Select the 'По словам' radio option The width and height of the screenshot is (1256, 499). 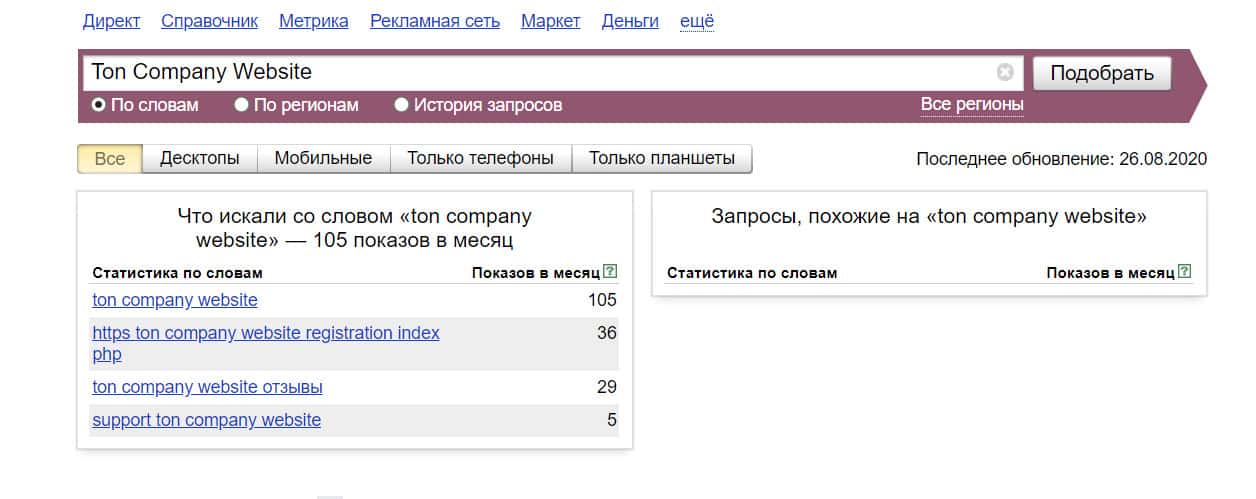(145, 105)
